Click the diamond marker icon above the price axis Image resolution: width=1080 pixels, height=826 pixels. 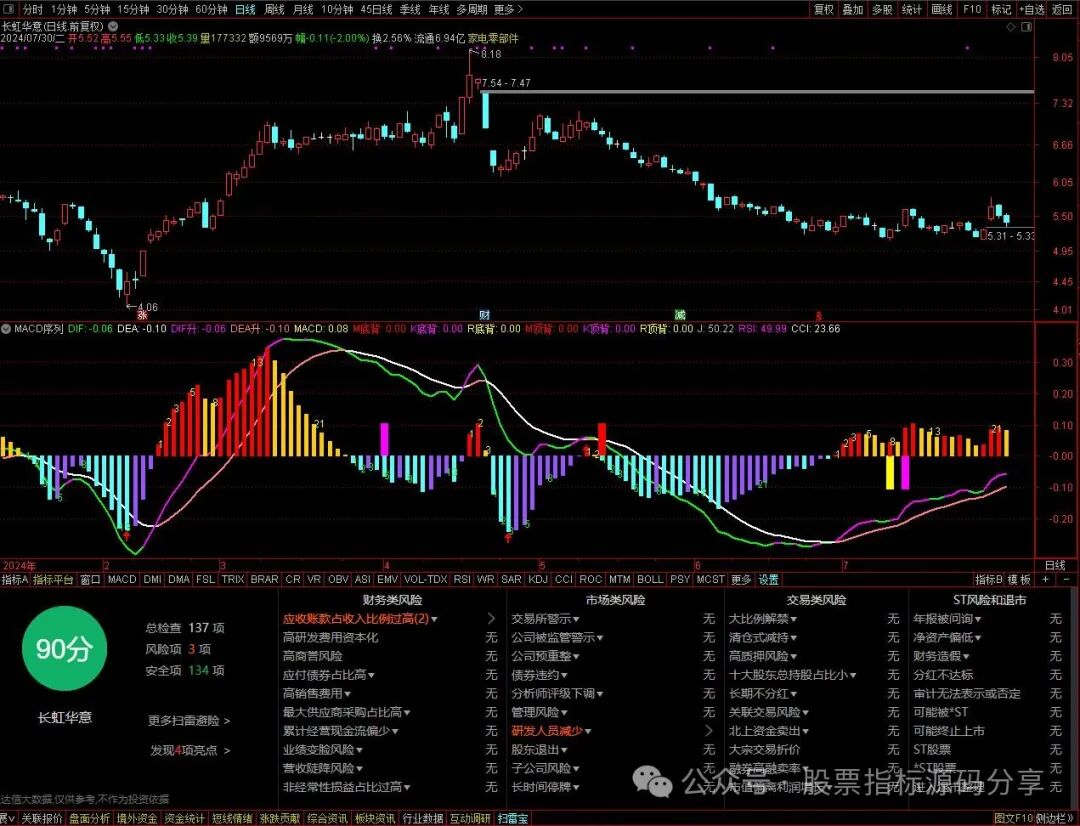pyautogui.click(x=1010, y=27)
